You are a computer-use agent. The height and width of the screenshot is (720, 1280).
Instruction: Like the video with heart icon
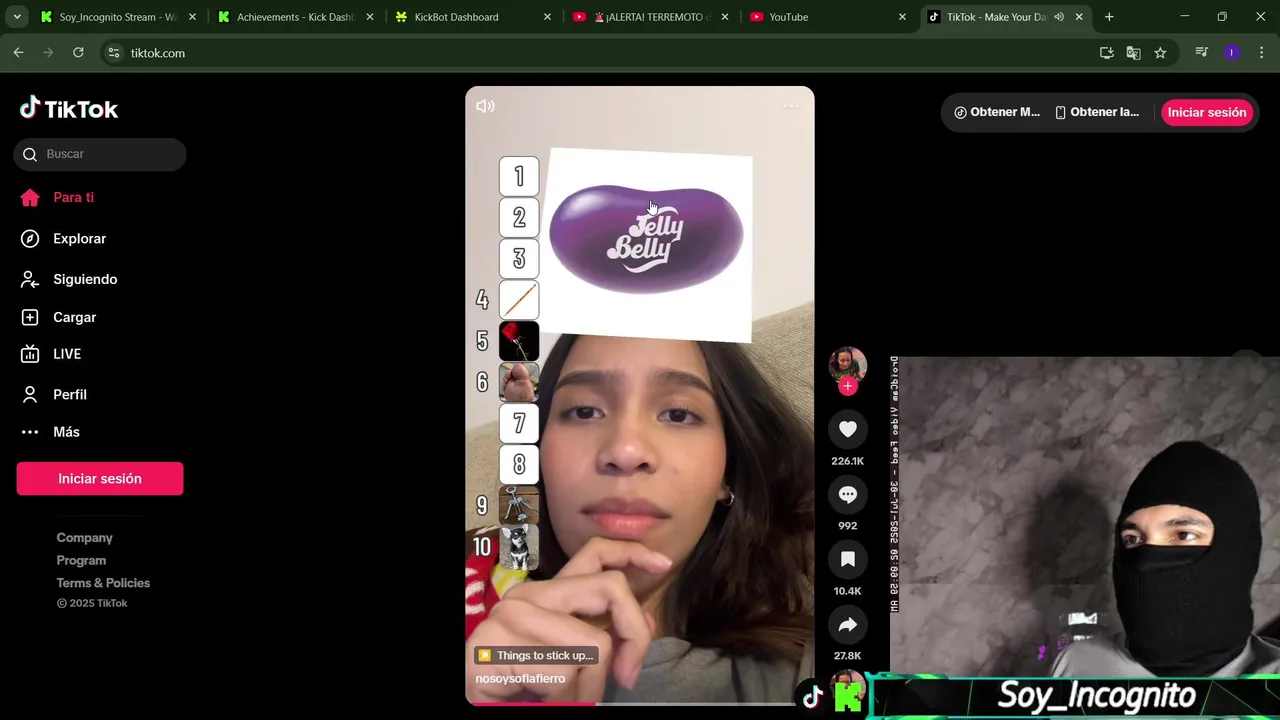(x=848, y=429)
